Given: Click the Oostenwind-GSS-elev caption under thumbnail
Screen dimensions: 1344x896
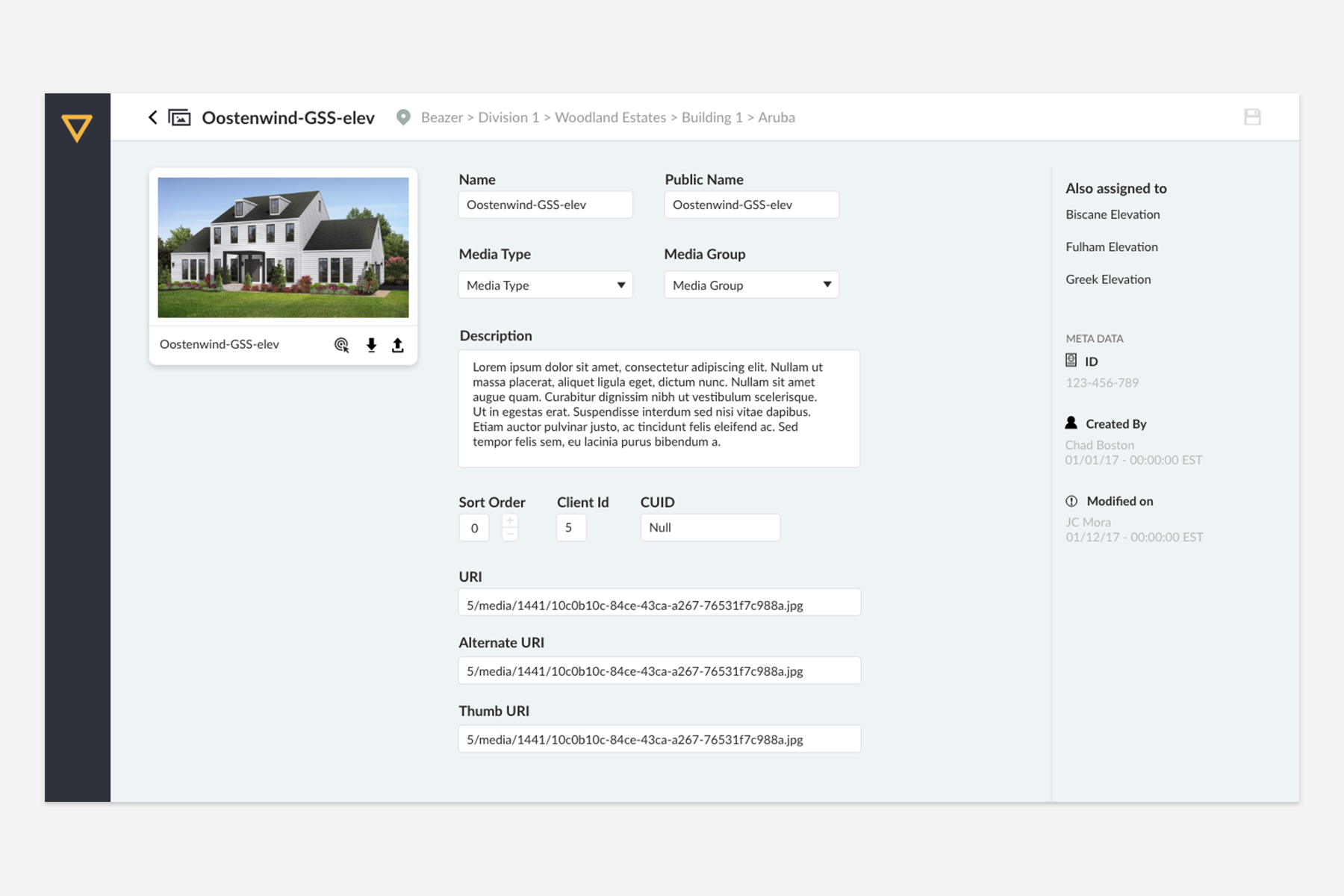Looking at the screenshot, I should click(x=220, y=344).
